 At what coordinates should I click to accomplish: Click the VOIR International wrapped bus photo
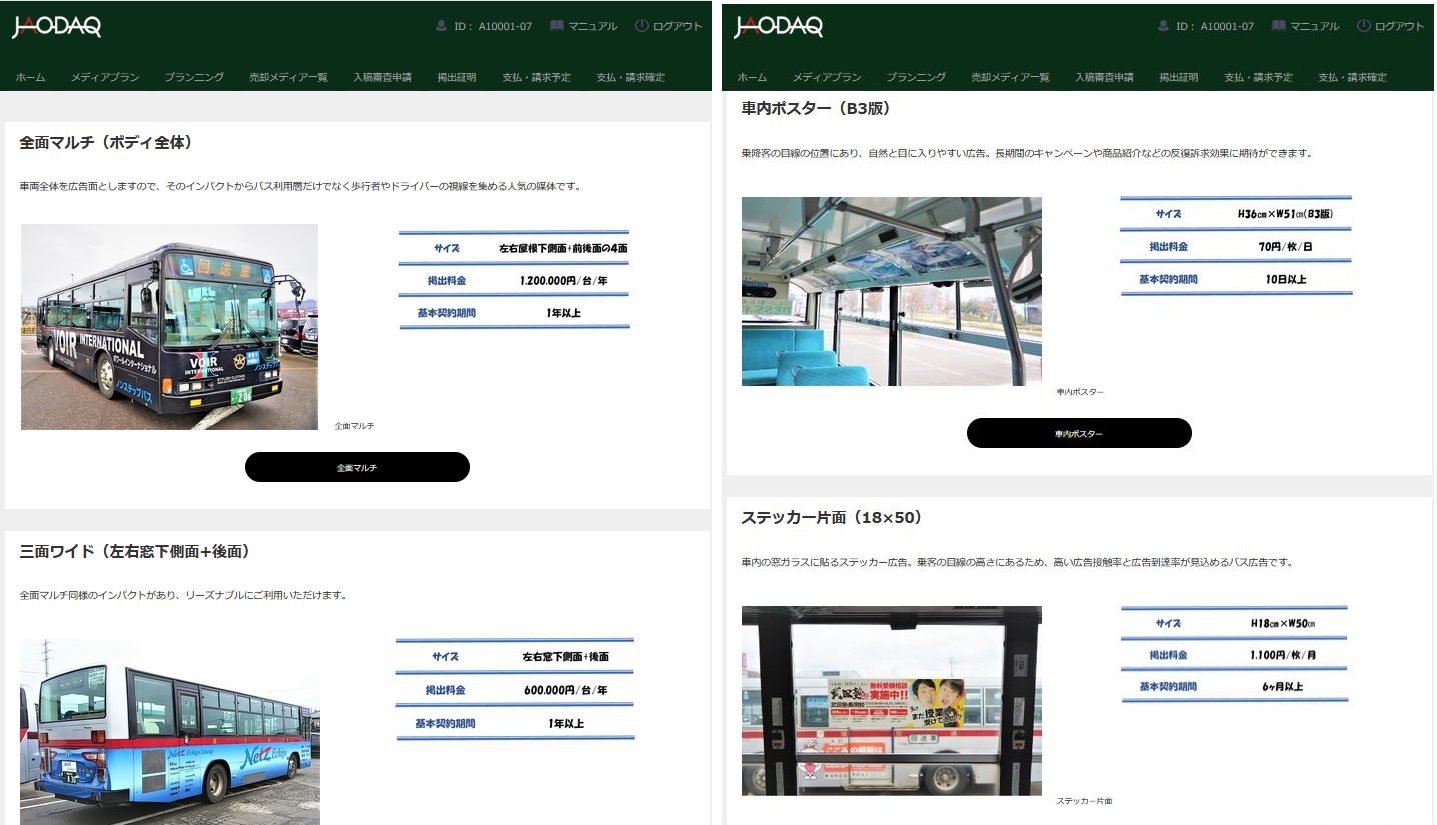[169, 327]
